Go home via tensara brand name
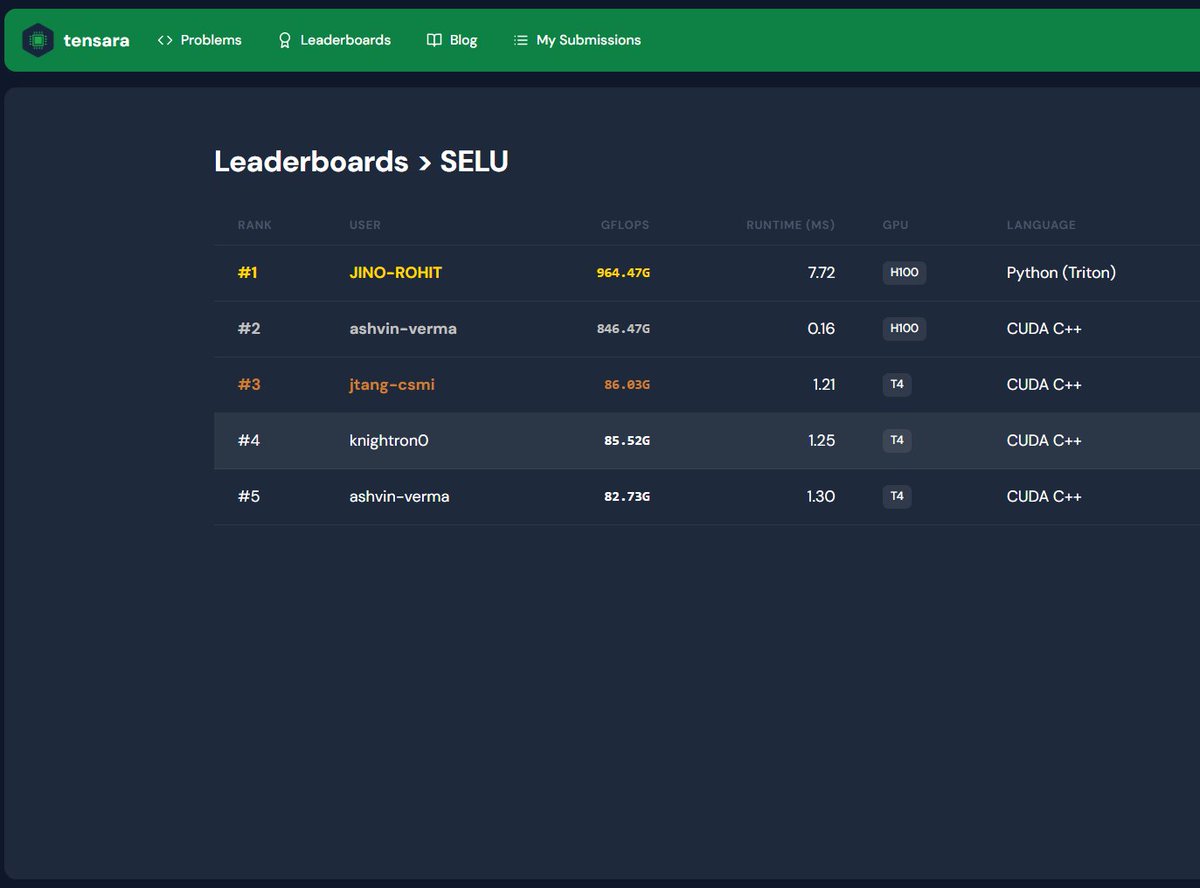Screen dimensions: 1200x888 tap(96, 41)
